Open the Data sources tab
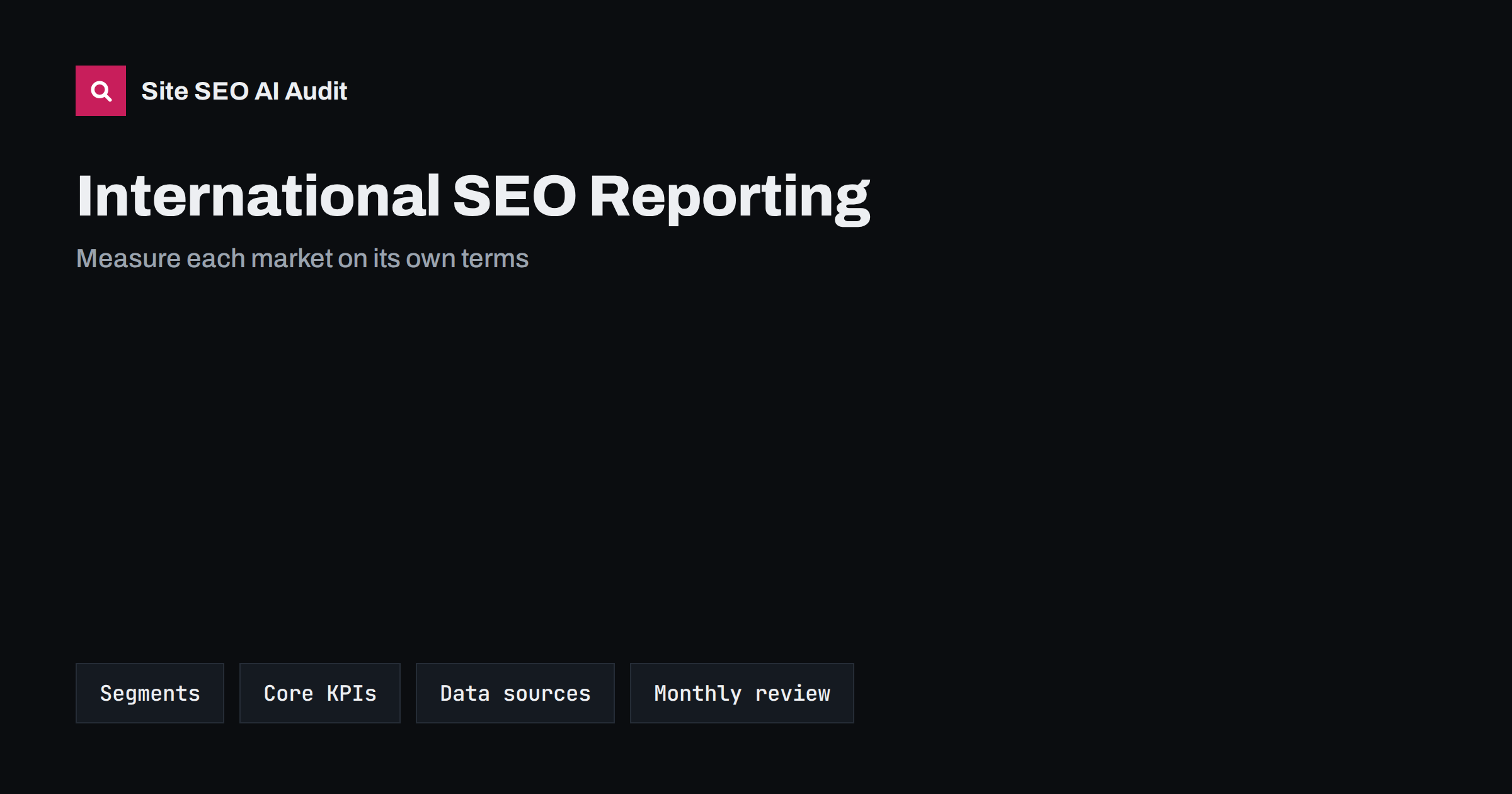 (515, 693)
